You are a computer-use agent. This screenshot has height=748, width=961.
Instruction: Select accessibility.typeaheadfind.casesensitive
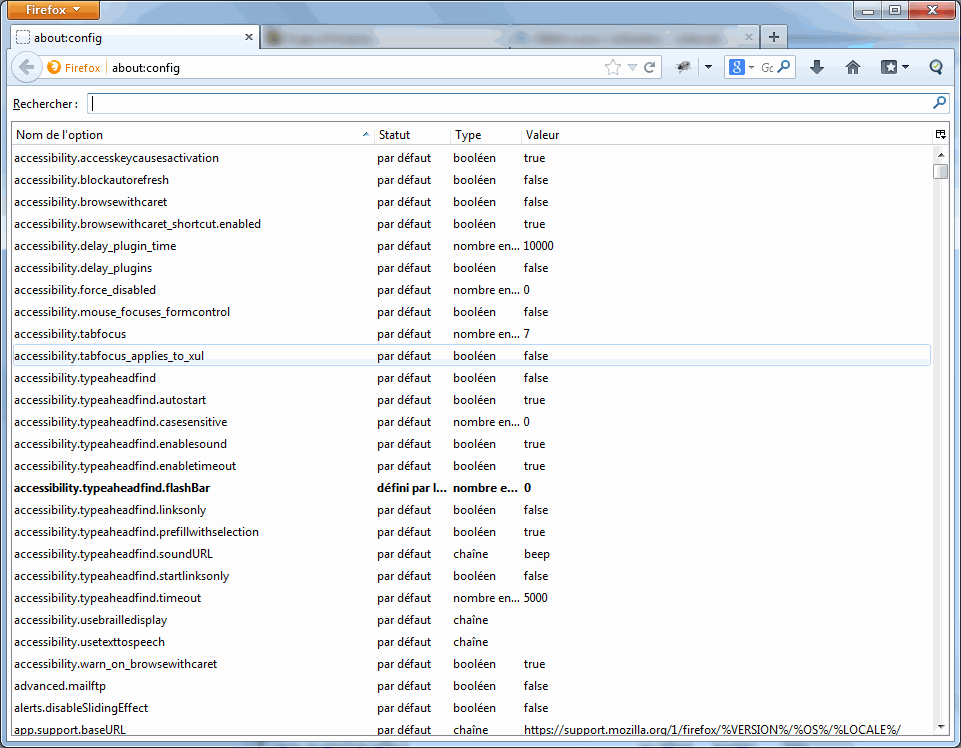click(471, 422)
